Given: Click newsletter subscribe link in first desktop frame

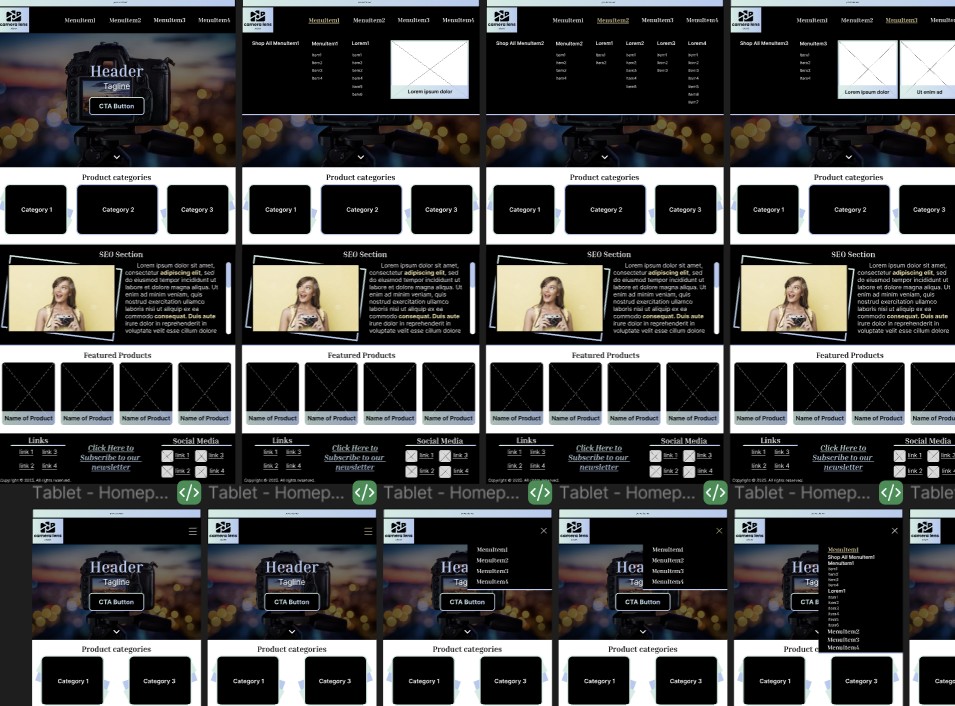Looking at the screenshot, I should tap(111, 457).
